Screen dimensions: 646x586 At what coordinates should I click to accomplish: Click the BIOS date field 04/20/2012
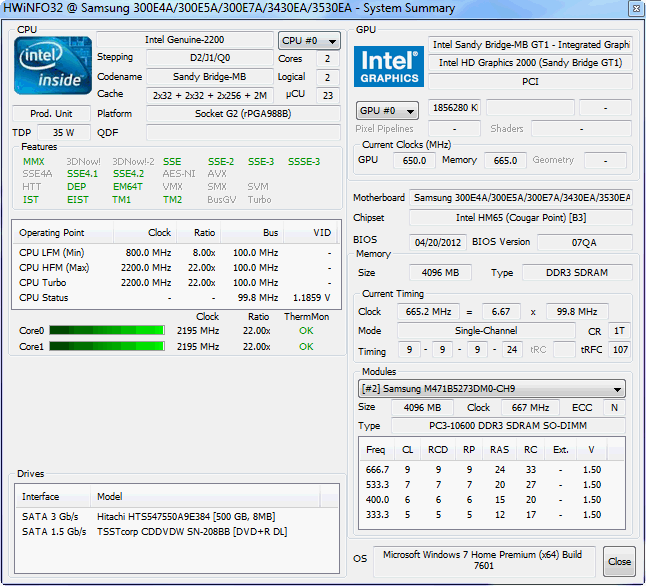click(438, 242)
